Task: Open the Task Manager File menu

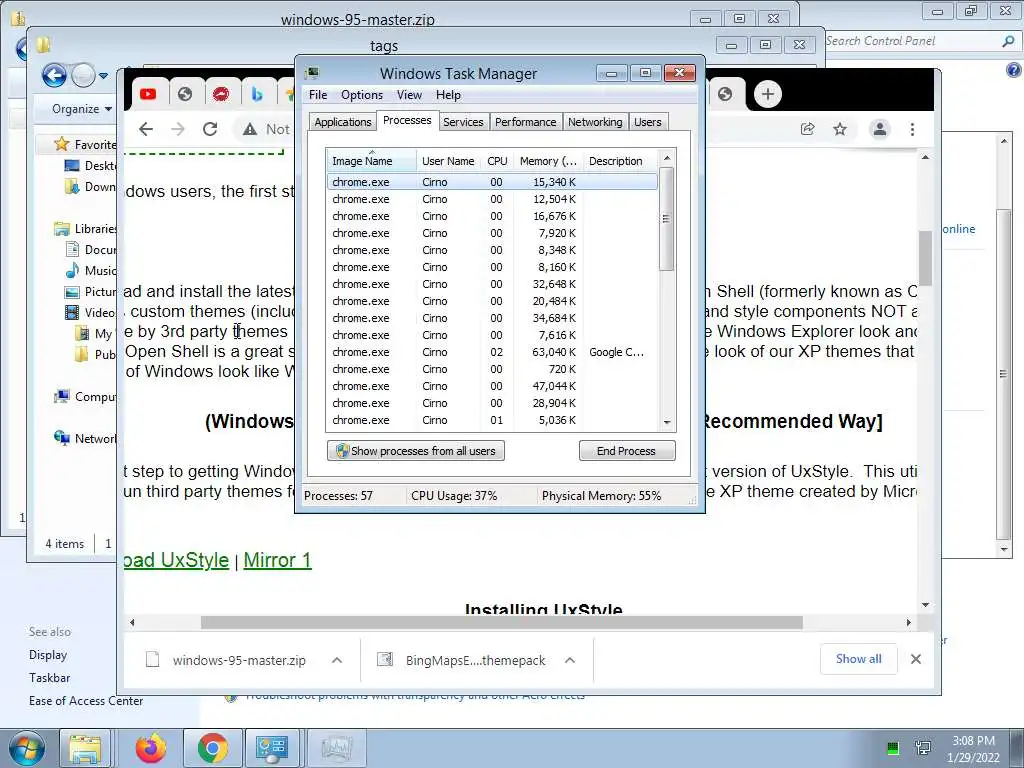Action: [x=318, y=95]
